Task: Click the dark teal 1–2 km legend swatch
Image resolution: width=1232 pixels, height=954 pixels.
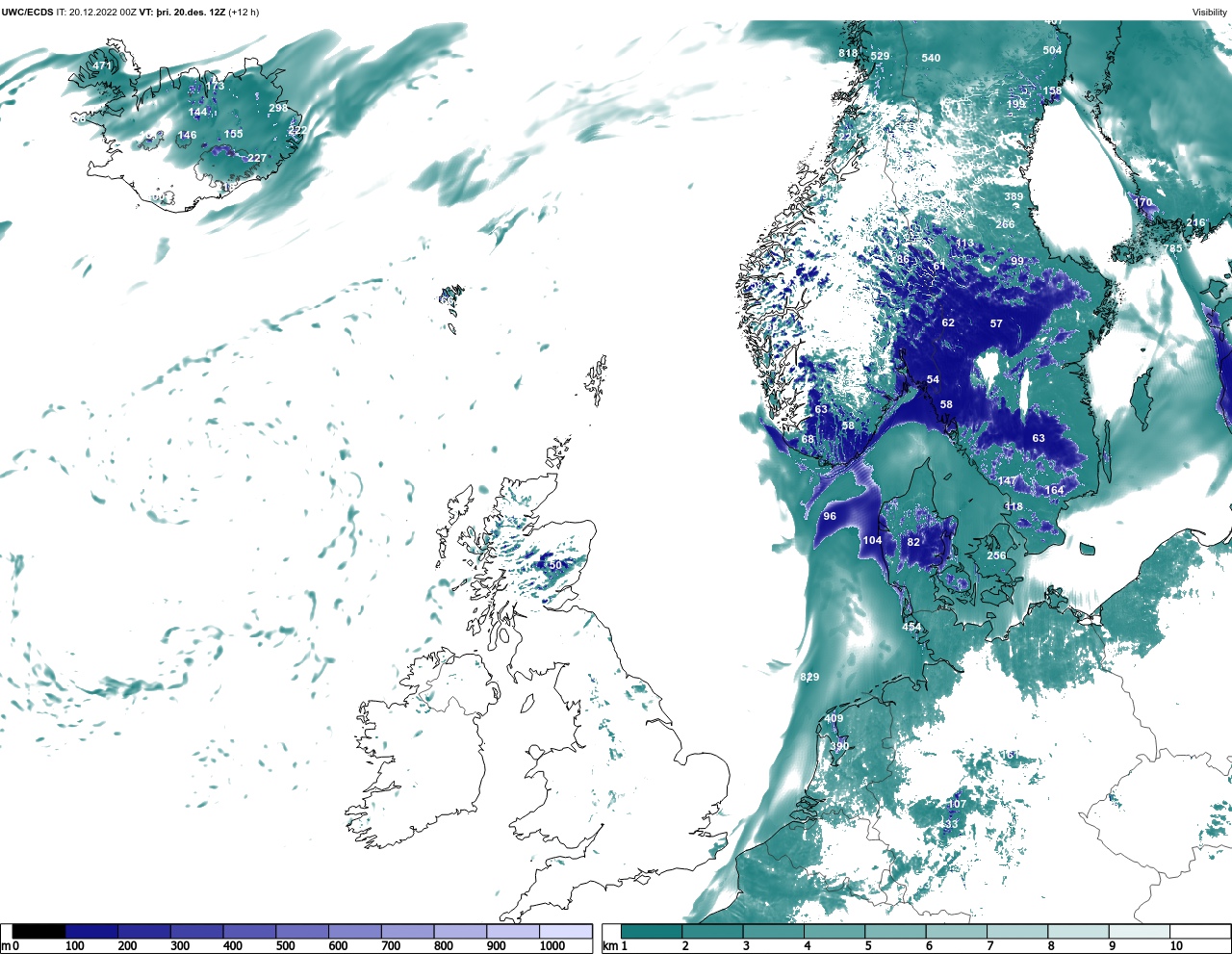Action: [652, 931]
